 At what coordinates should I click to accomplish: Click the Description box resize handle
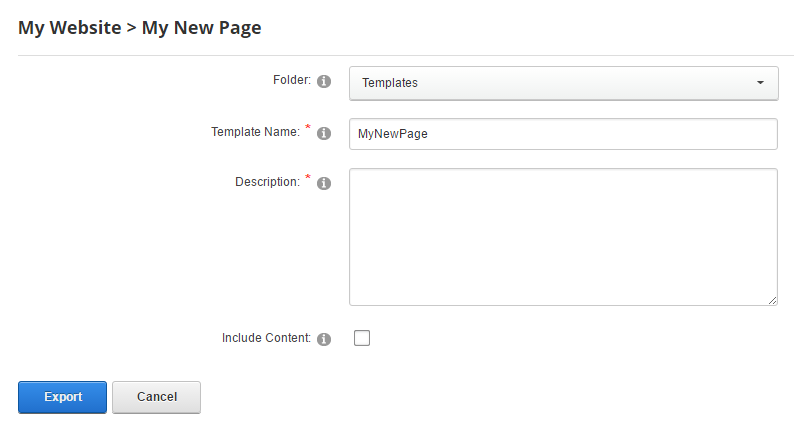click(x=772, y=299)
